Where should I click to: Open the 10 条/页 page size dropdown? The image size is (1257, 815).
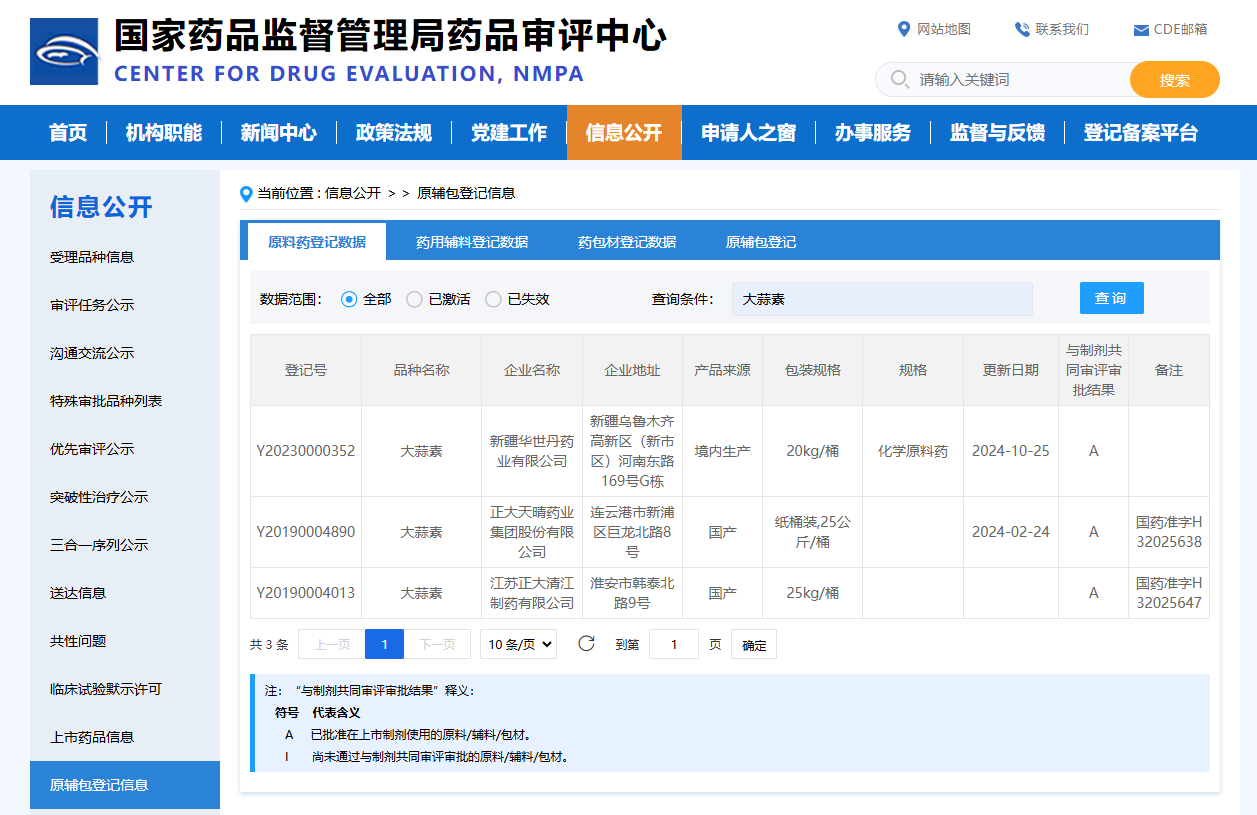518,644
